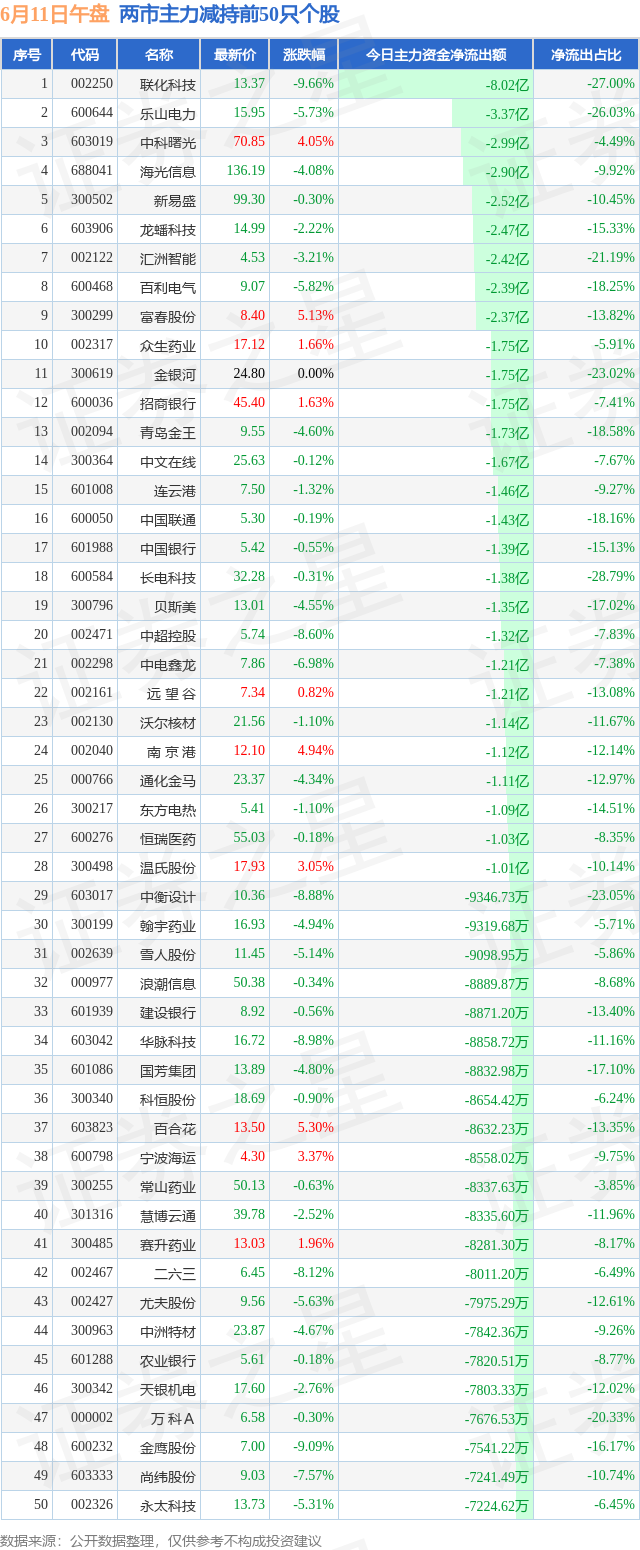Click -3.85% ratio for 常山药业
Image resolution: width=640 pixels, height=1550 pixels.
click(x=613, y=1186)
